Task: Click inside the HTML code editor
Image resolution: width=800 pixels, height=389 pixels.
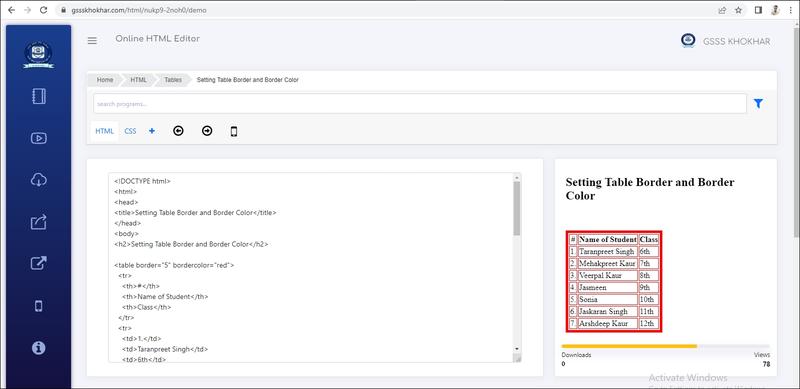Action: (x=311, y=268)
